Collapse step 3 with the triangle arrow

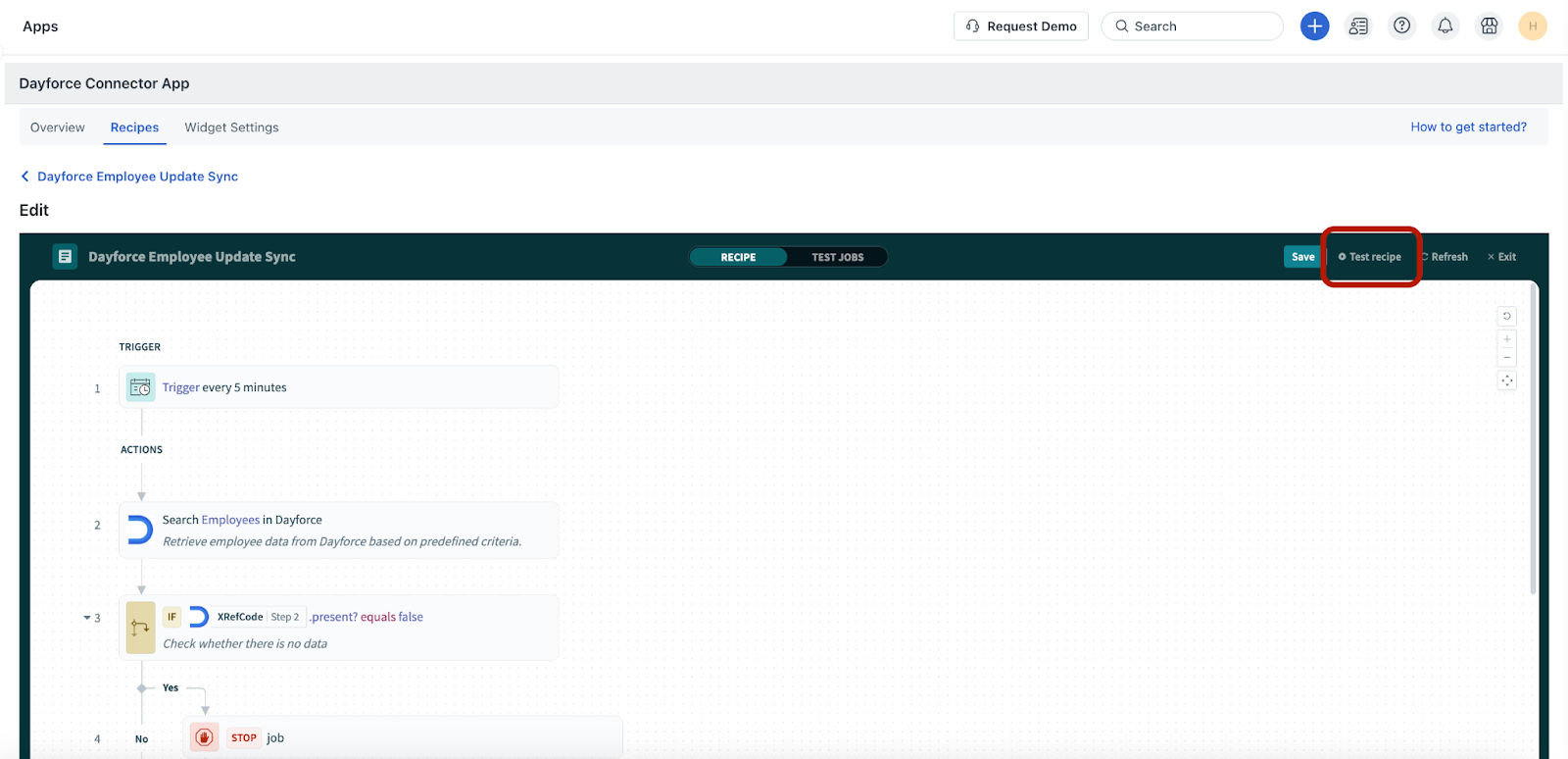point(86,618)
